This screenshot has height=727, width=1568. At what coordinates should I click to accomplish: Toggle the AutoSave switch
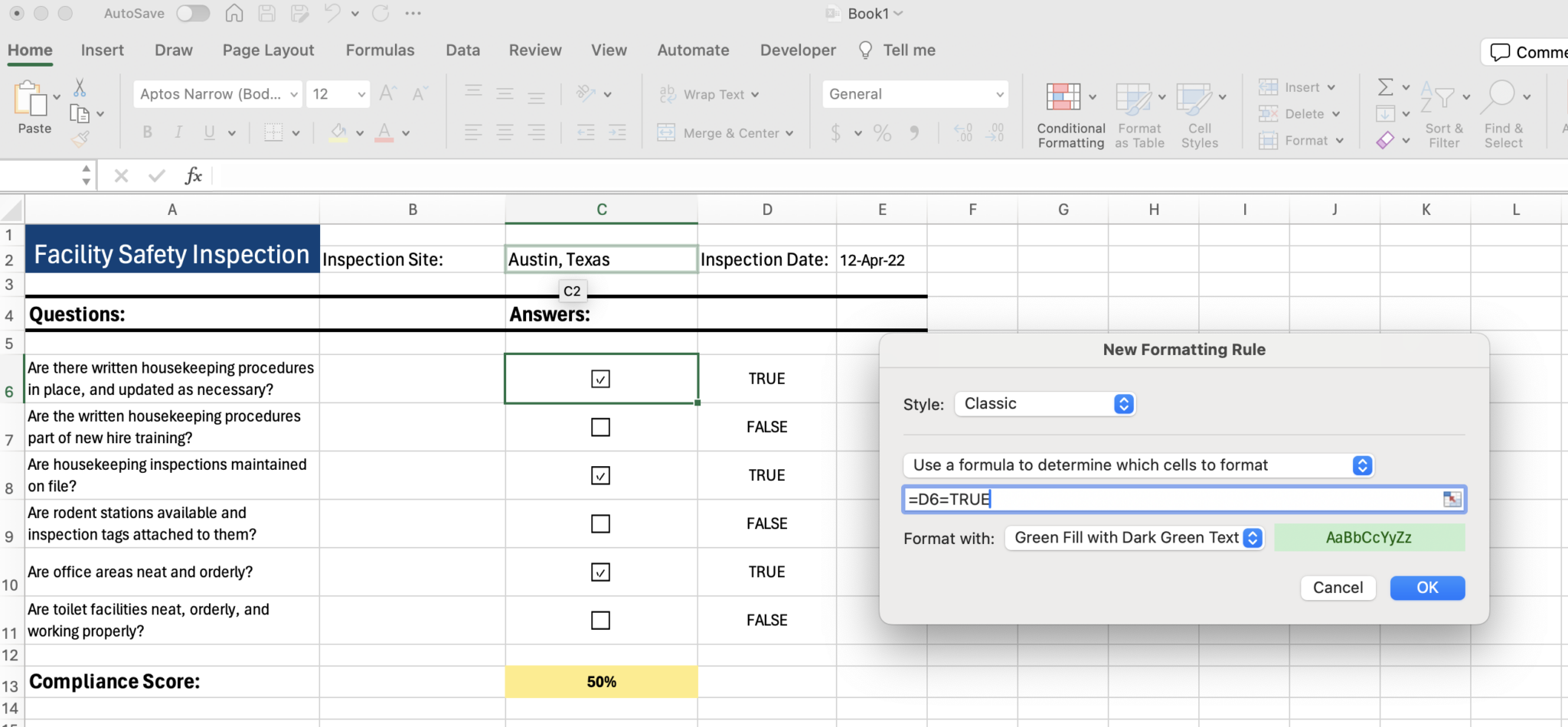pyautogui.click(x=193, y=13)
